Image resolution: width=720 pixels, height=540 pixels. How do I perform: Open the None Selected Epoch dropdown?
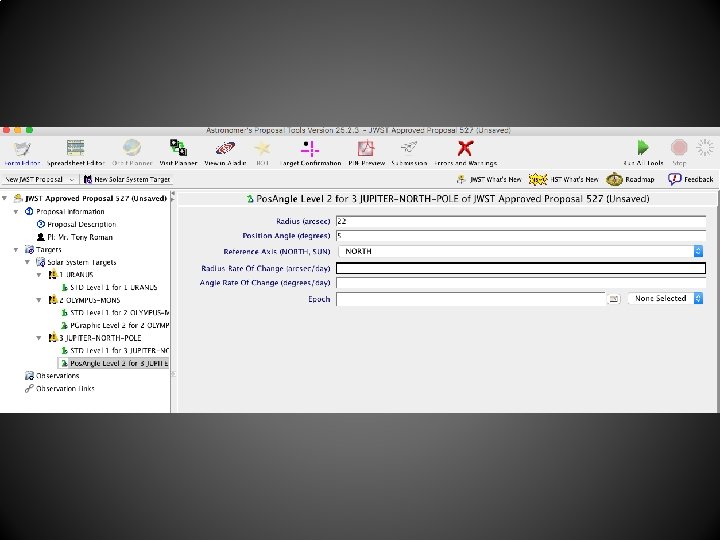[665, 298]
